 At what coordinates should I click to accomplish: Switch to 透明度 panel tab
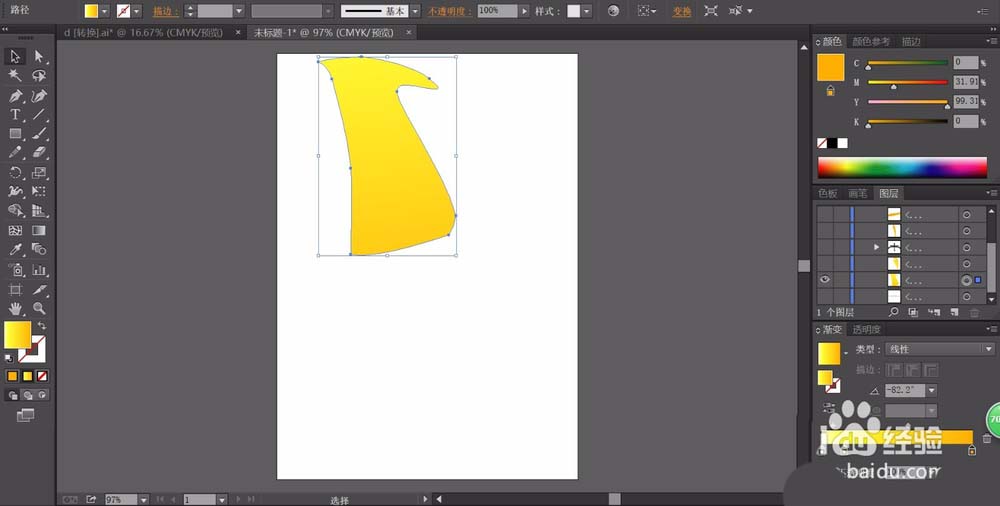tap(867, 329)
